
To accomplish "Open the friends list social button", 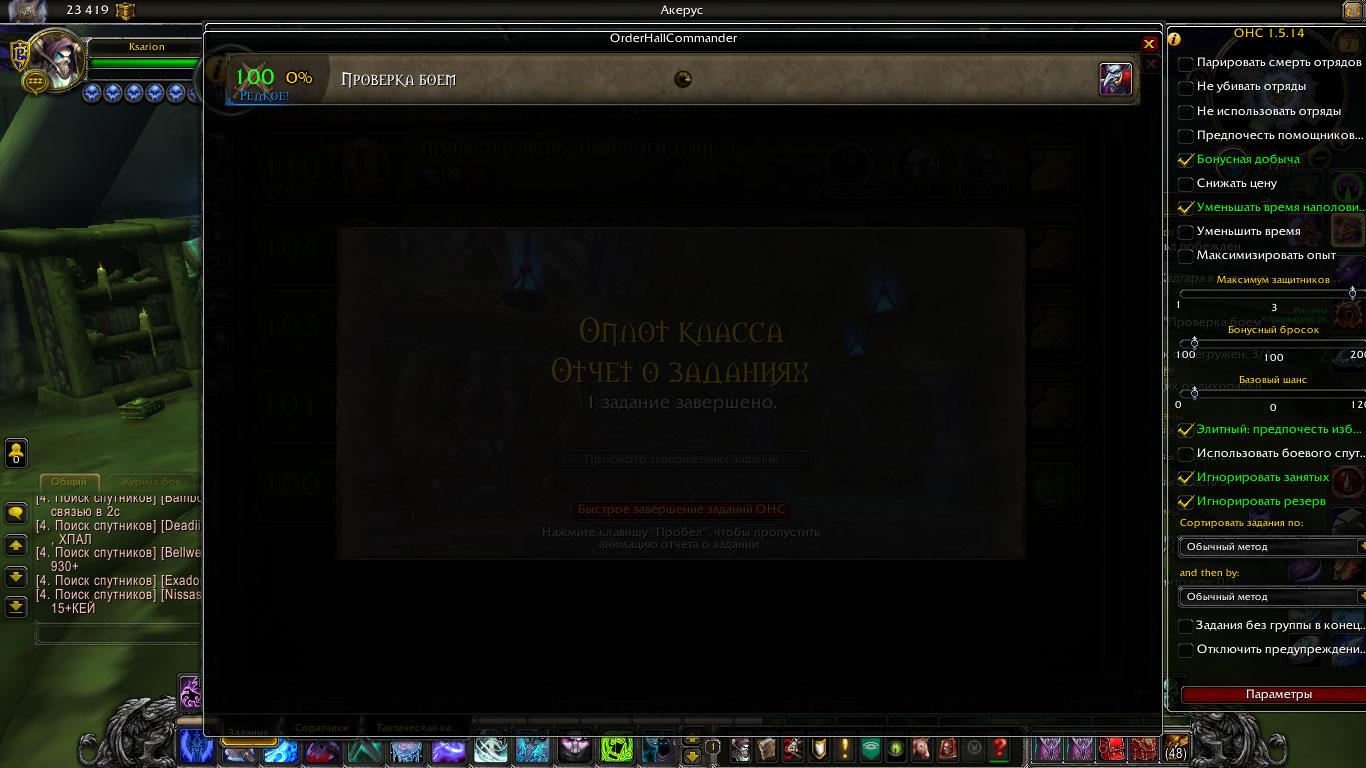I will (16, 454).
